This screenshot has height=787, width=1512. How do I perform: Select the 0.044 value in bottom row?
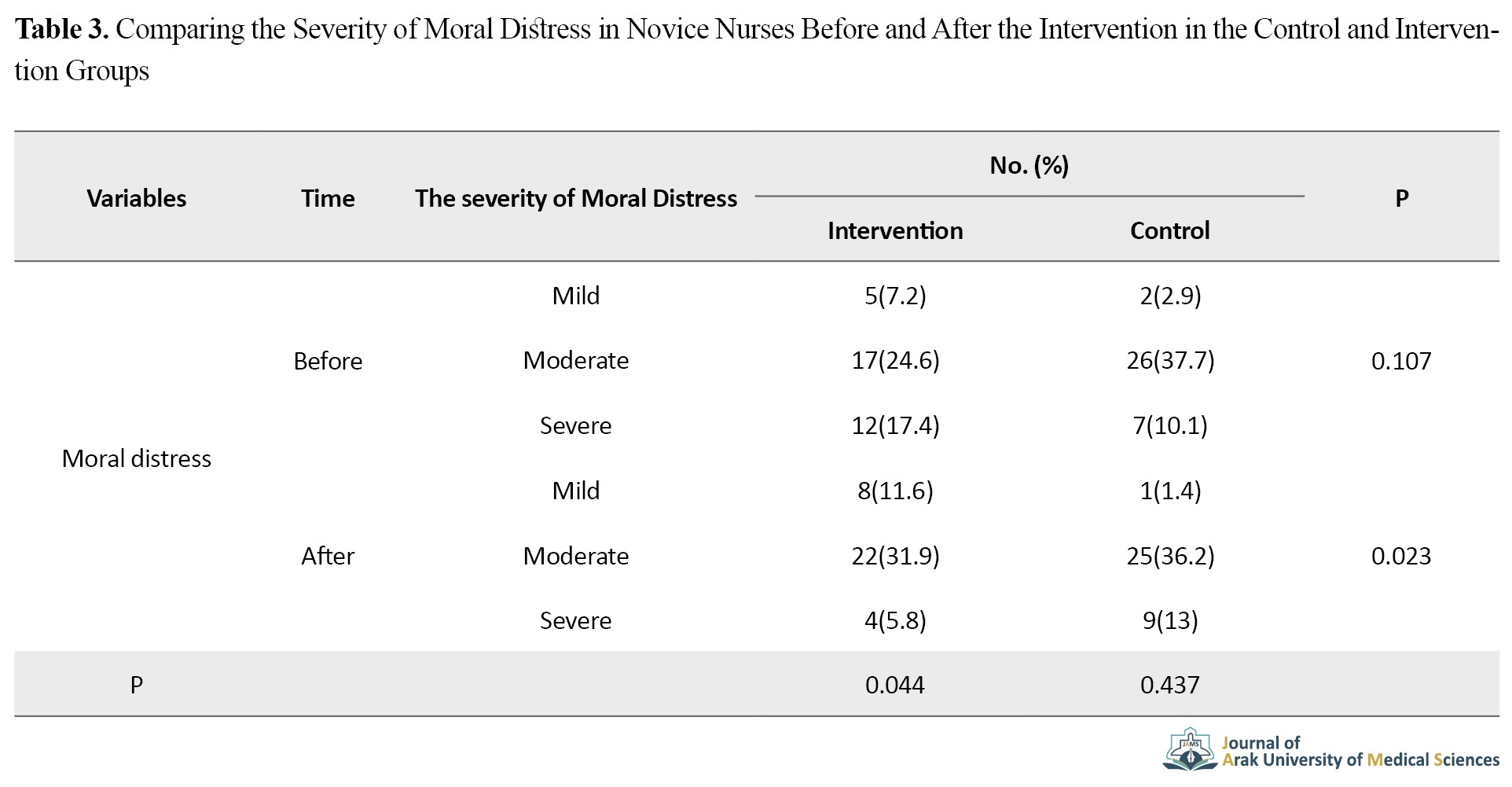pyautogui.click(x=895, y=685)
